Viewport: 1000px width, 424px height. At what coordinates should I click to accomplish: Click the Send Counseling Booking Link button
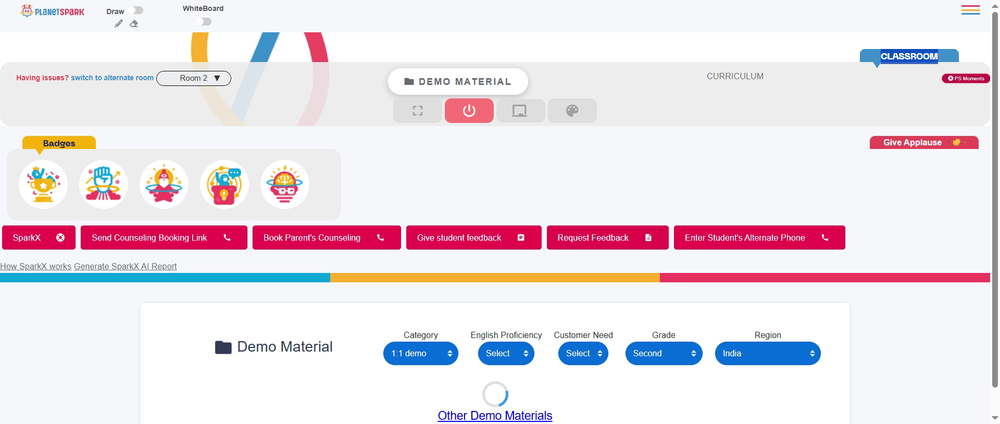tap(164, 238)
